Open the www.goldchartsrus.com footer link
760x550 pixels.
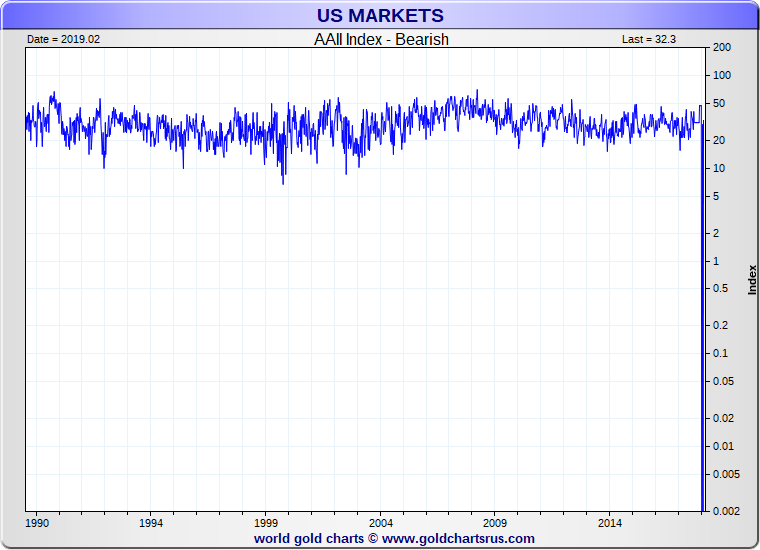(458, 538)
